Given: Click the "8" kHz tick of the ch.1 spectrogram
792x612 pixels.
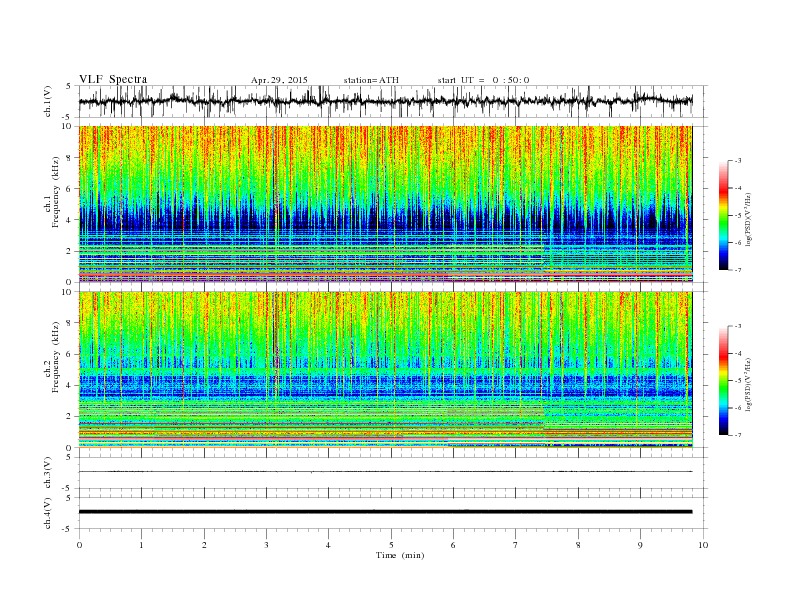Looking at the screenshot, I should point(70,158).
